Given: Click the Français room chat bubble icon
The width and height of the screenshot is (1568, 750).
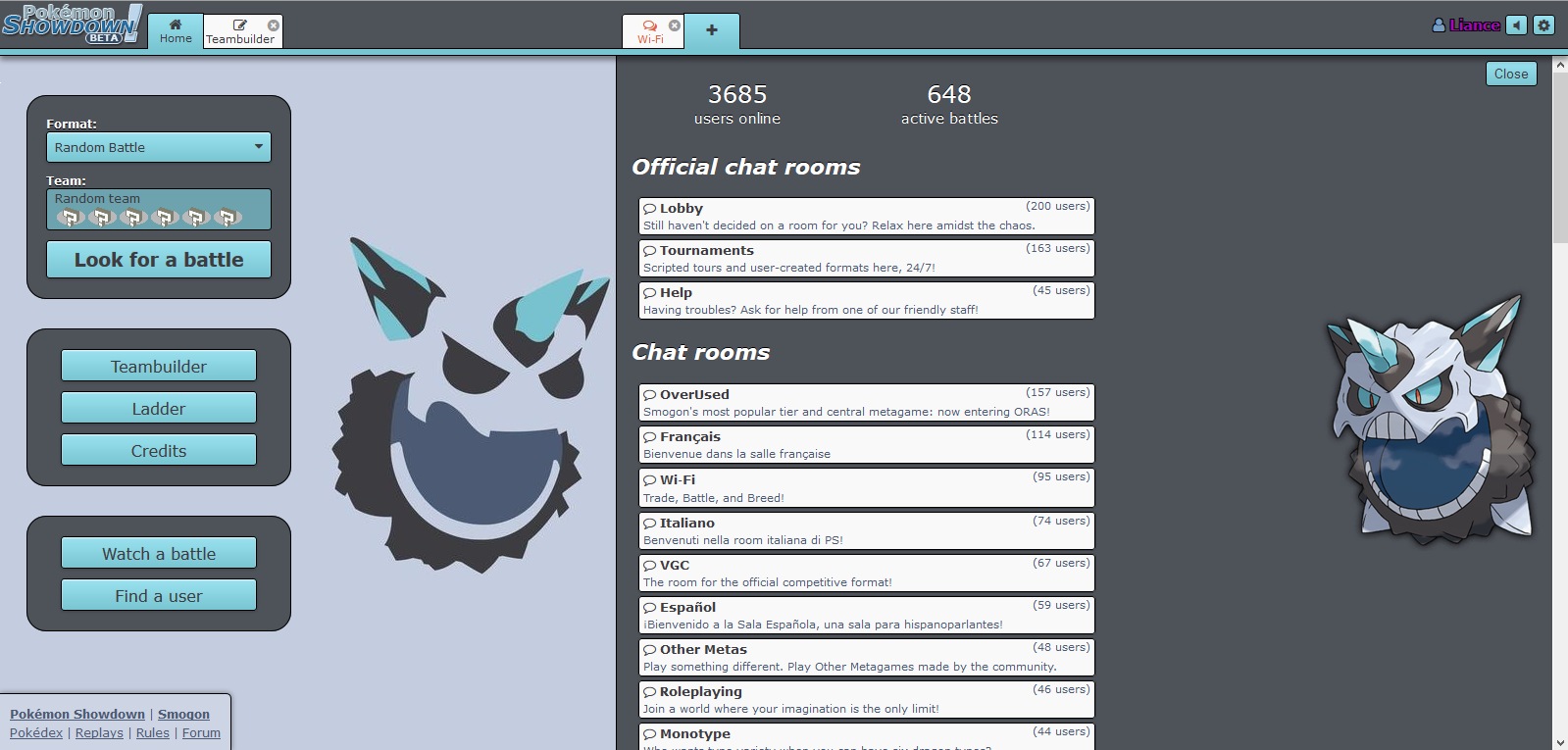Looking at the screenshot, I should click(649, 437).
